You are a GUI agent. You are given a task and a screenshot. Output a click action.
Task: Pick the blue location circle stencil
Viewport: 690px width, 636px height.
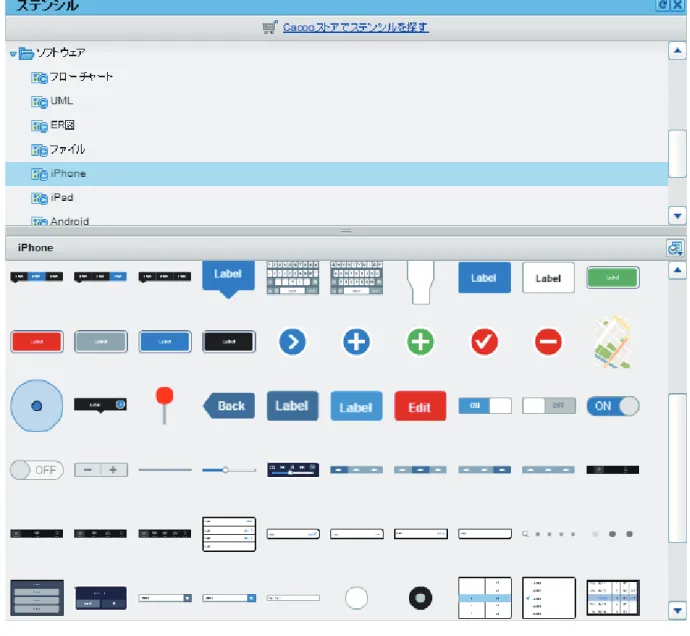[x=37, y=405]
